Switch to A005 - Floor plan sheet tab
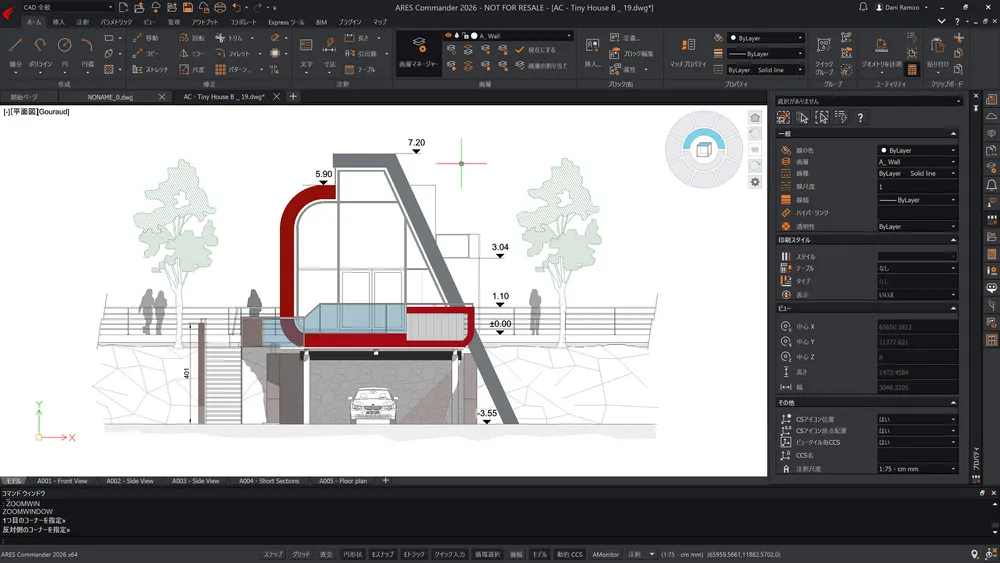The height and width of the screenshot is (563, 1000). [343, 481]
